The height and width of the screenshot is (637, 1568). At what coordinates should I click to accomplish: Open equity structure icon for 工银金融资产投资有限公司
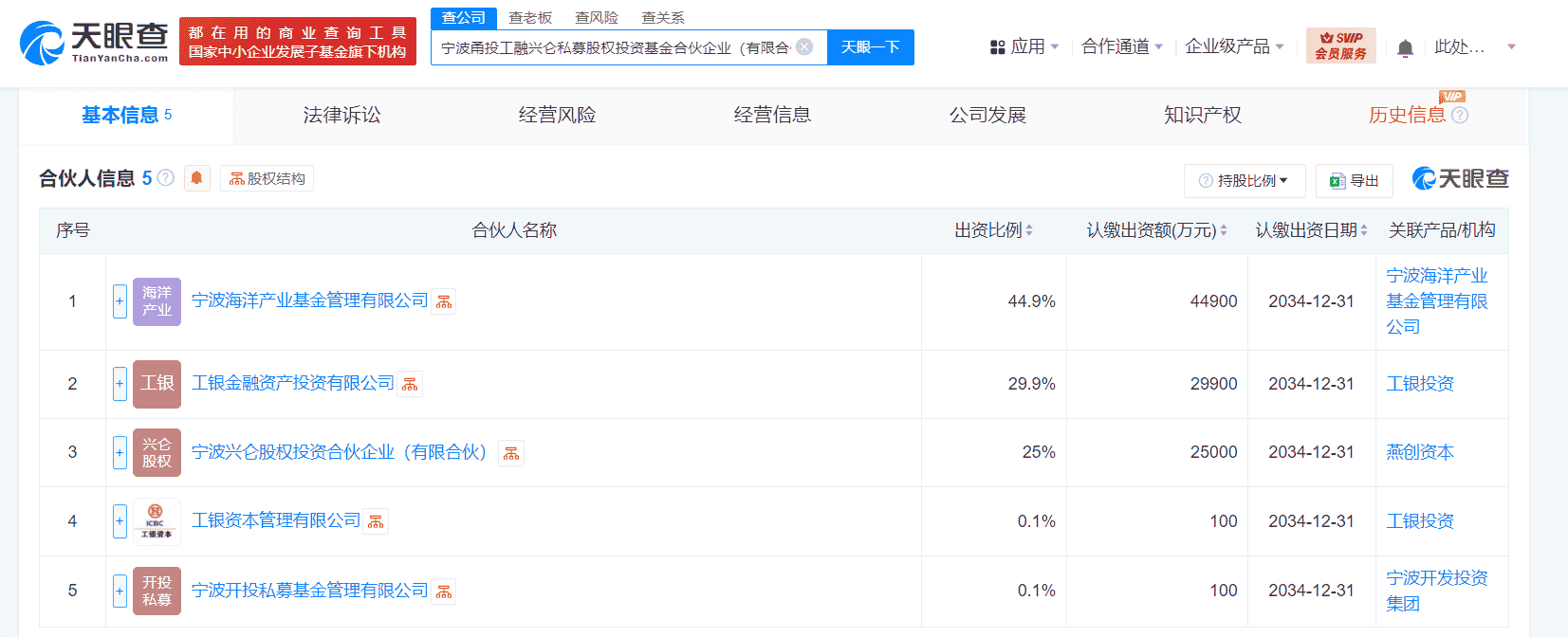pos(410,384)
